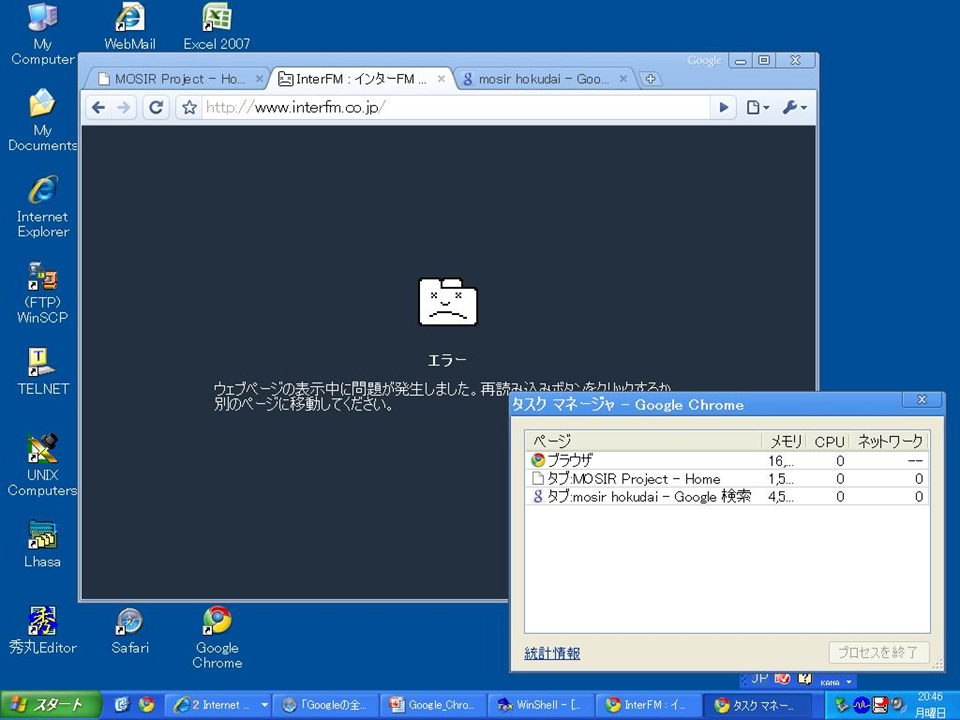
Task: Select ブラウザ row in Task Manager
Action: point(727,460)
